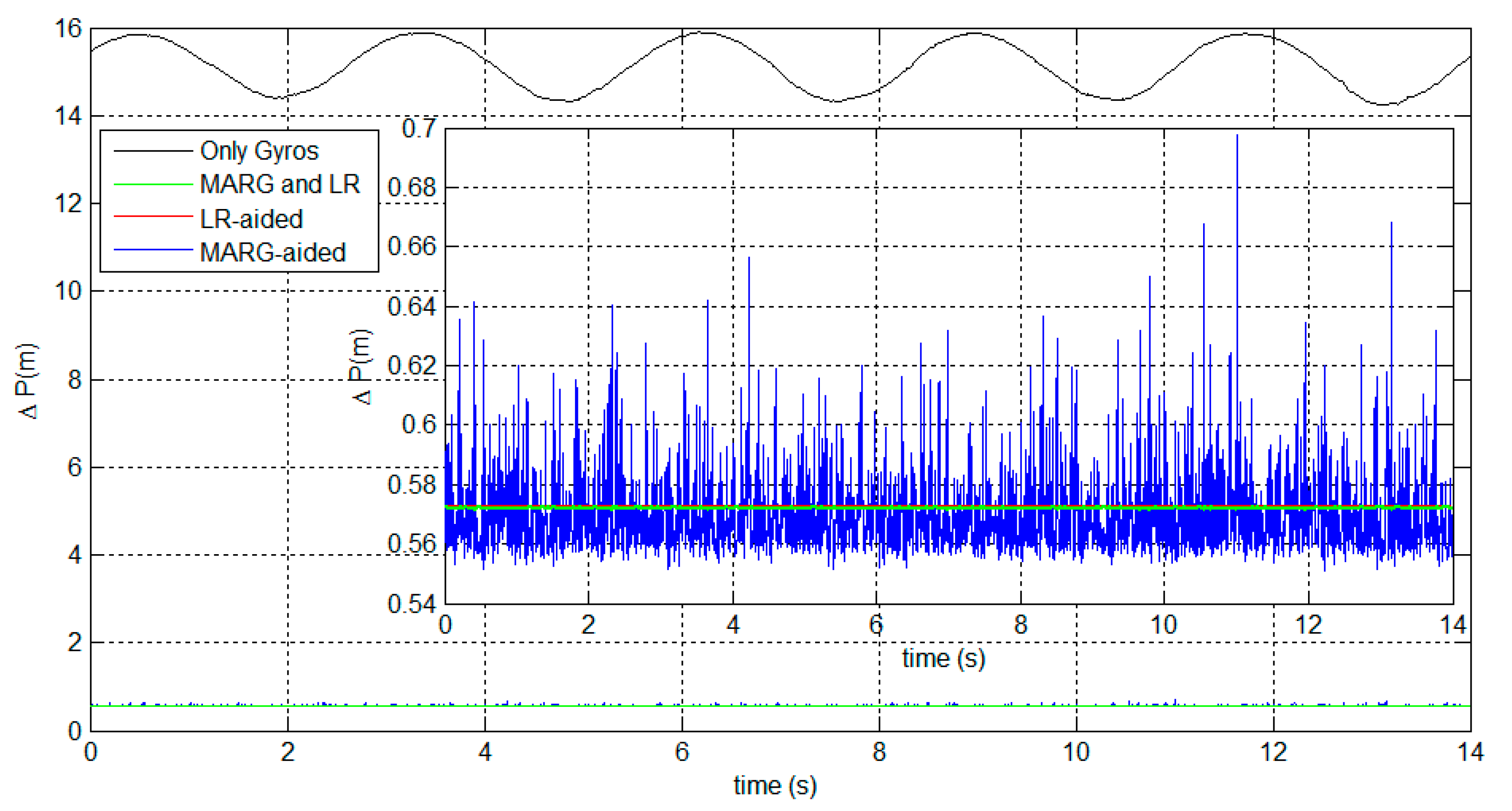Click the outer y-axis ΔP(m) label
Screen dimensions: 1512x811
pos(27,380)
